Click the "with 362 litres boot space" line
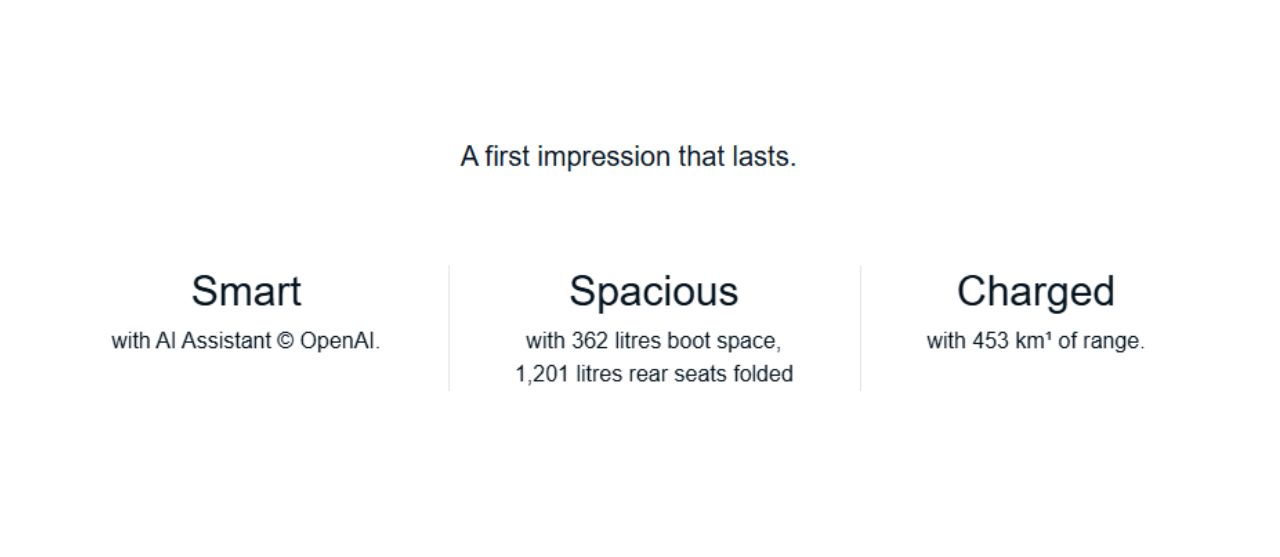This screenshot has width=1280, height=557. point(653,341)
